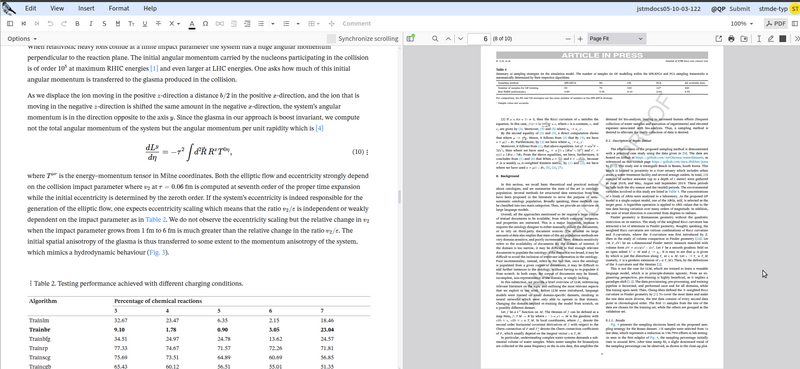Insert a special Omega character
The image size is (800, 369).
[205, 23]
